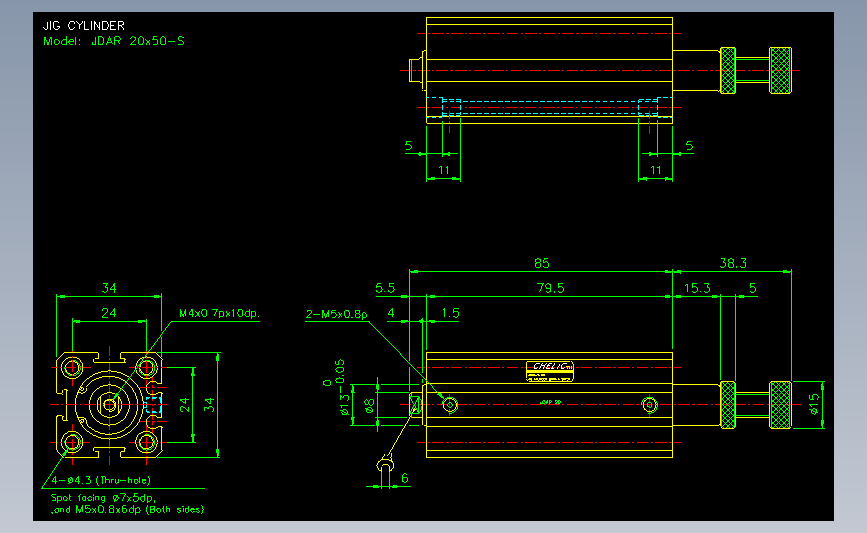Select the 15.3 dimension value
Image resolution: width=867 pixels, height=533 pixels.
click(x=697, y=288)
